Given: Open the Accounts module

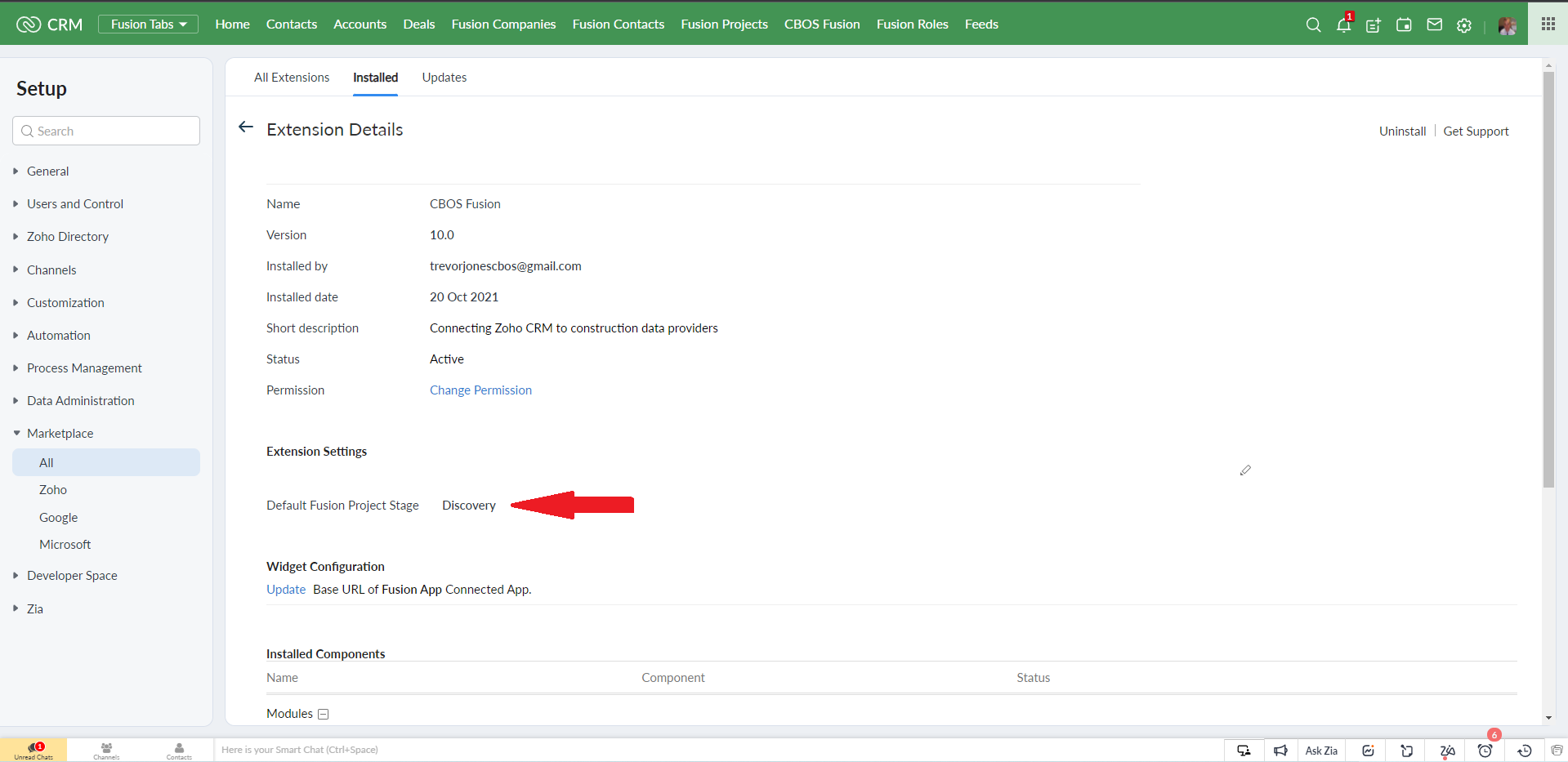Looking at the screenshot, I should 360,25.
